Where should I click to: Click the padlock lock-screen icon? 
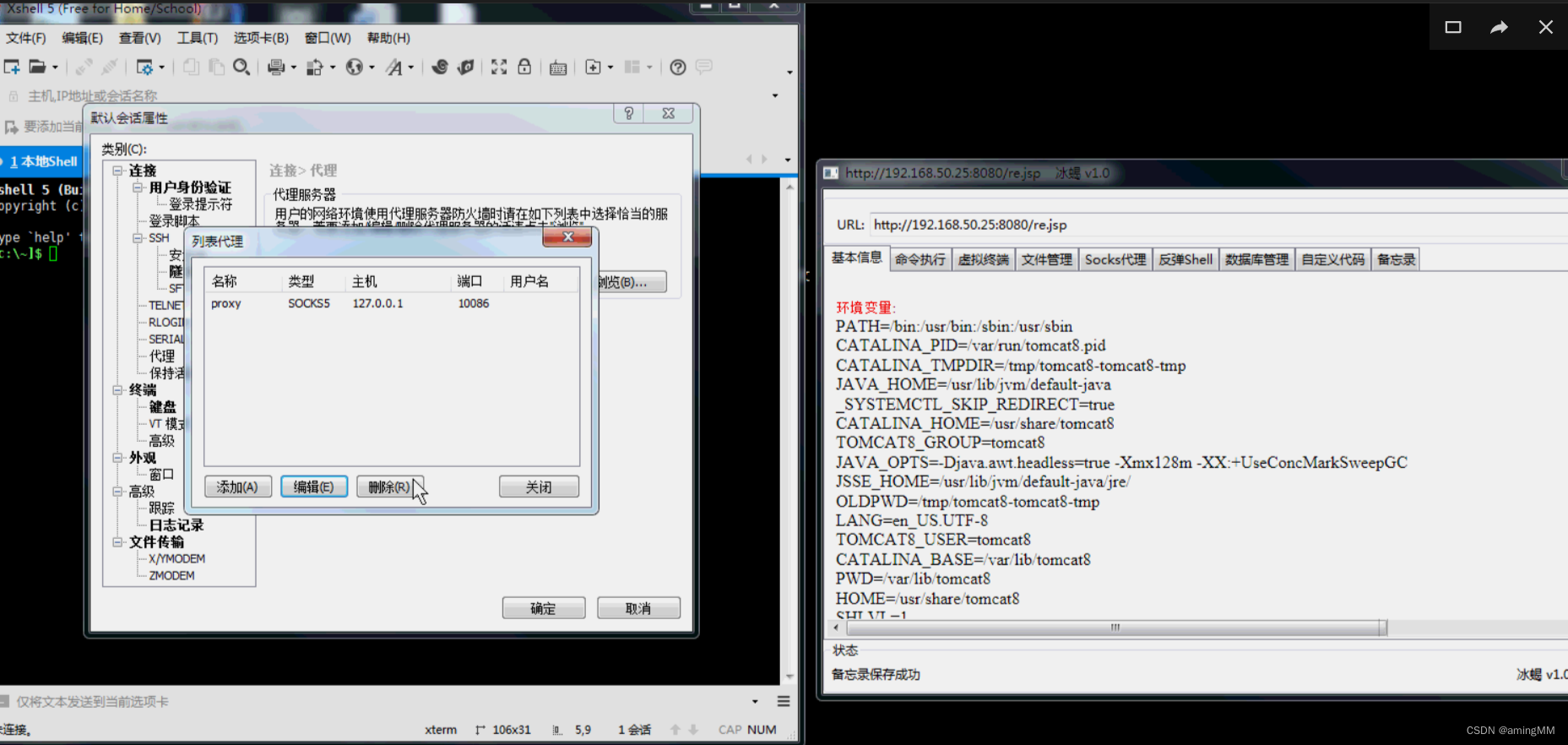click(524, 67)
